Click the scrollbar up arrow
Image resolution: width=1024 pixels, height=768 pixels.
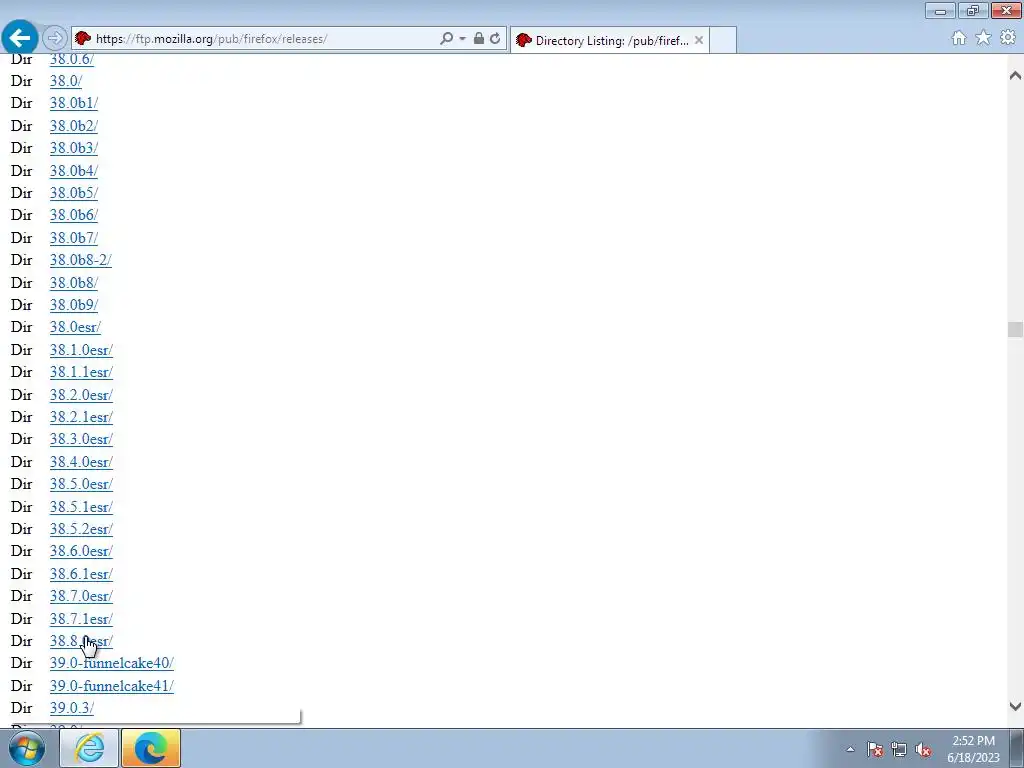pyautogui.click(x=1015, y=76)
